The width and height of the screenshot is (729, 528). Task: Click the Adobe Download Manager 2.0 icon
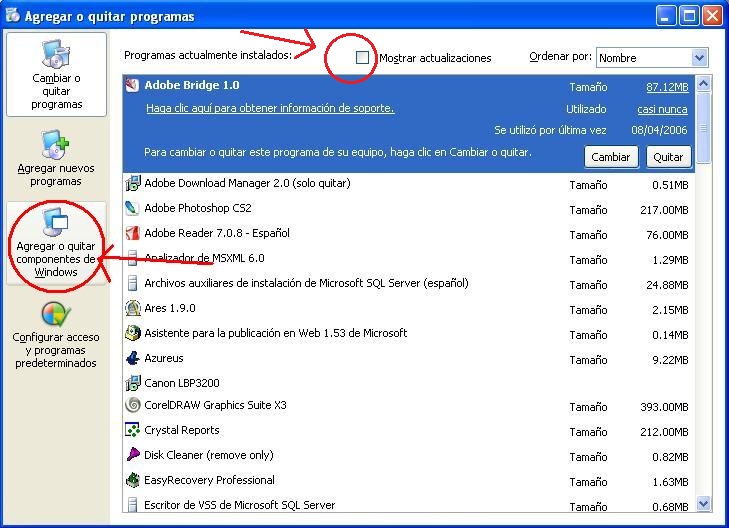tap(133, 183)
